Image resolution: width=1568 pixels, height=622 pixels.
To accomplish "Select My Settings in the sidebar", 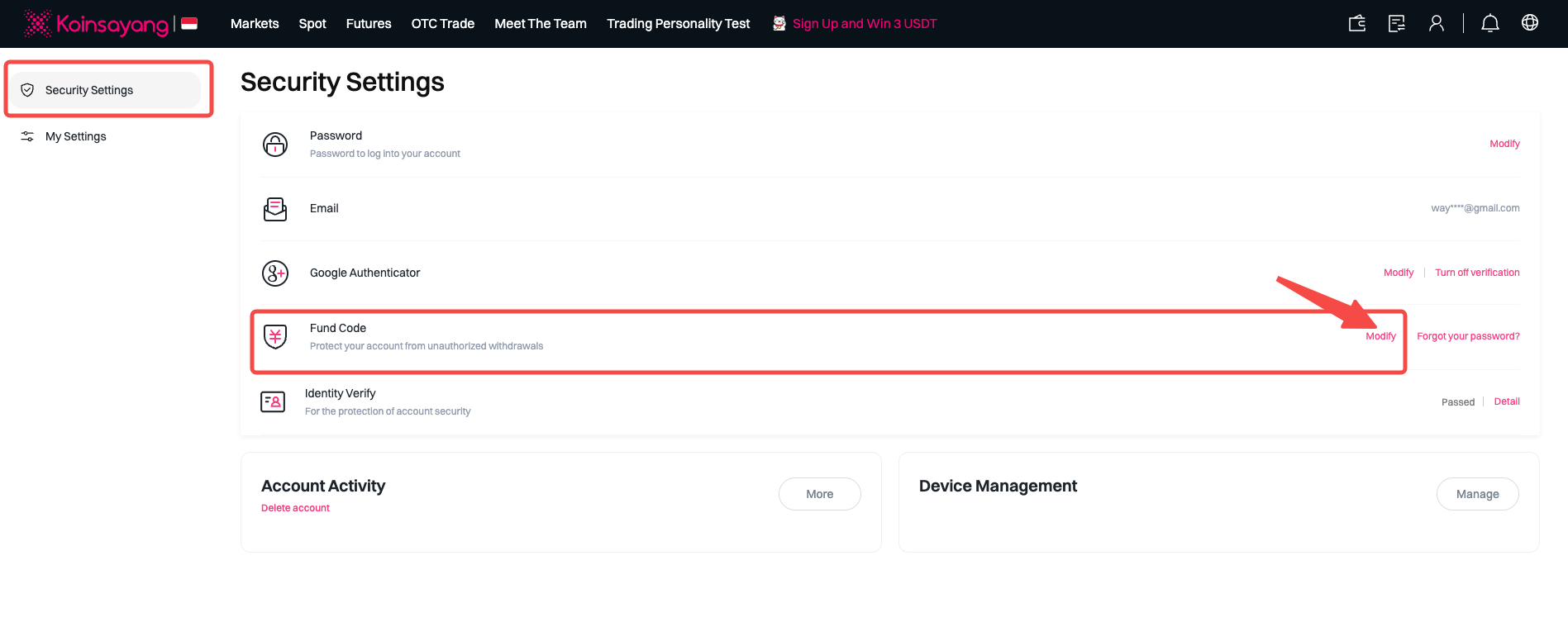I will [75, 136].
